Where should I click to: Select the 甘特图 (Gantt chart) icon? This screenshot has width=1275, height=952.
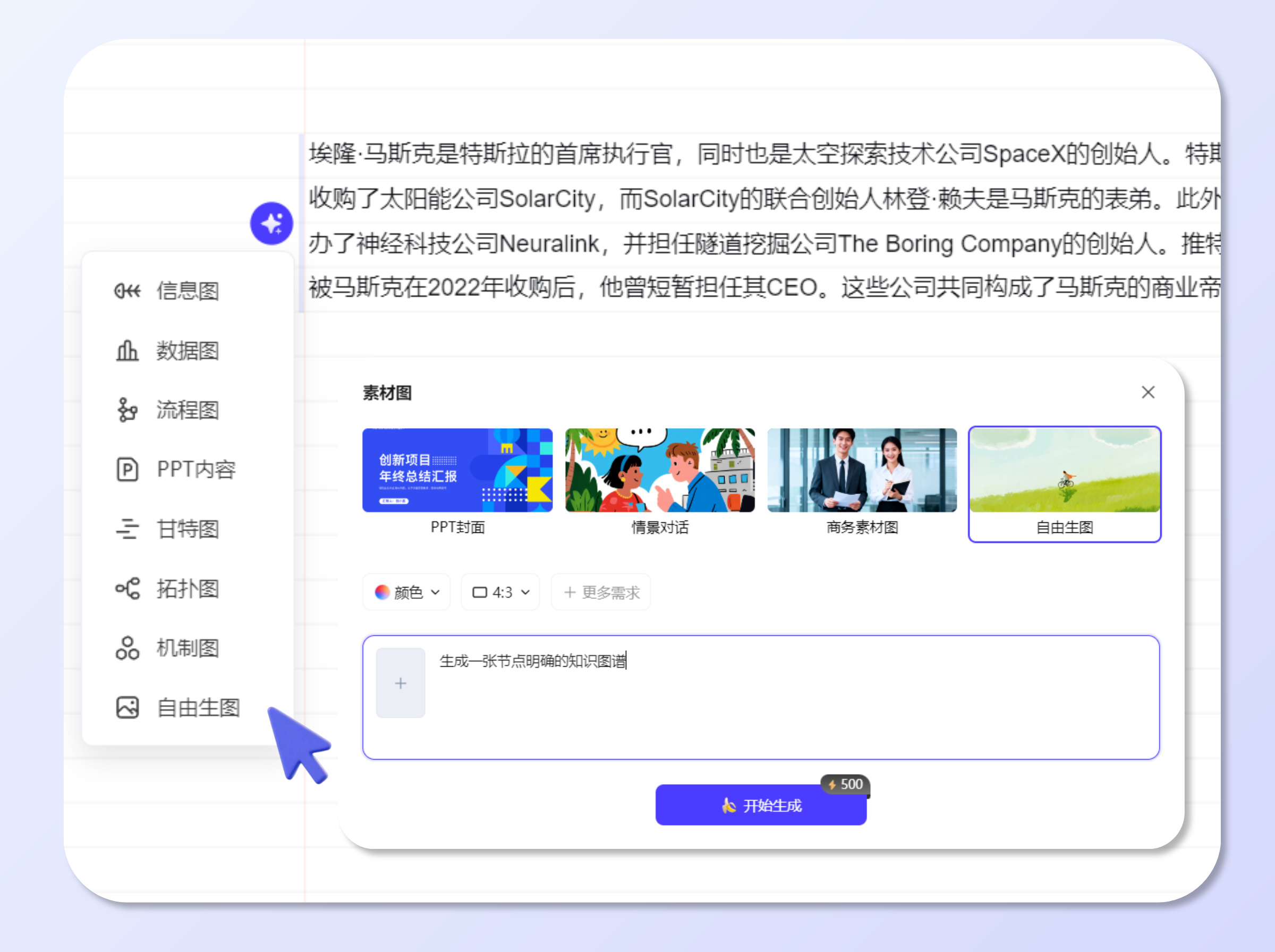(x=127, y=529)
